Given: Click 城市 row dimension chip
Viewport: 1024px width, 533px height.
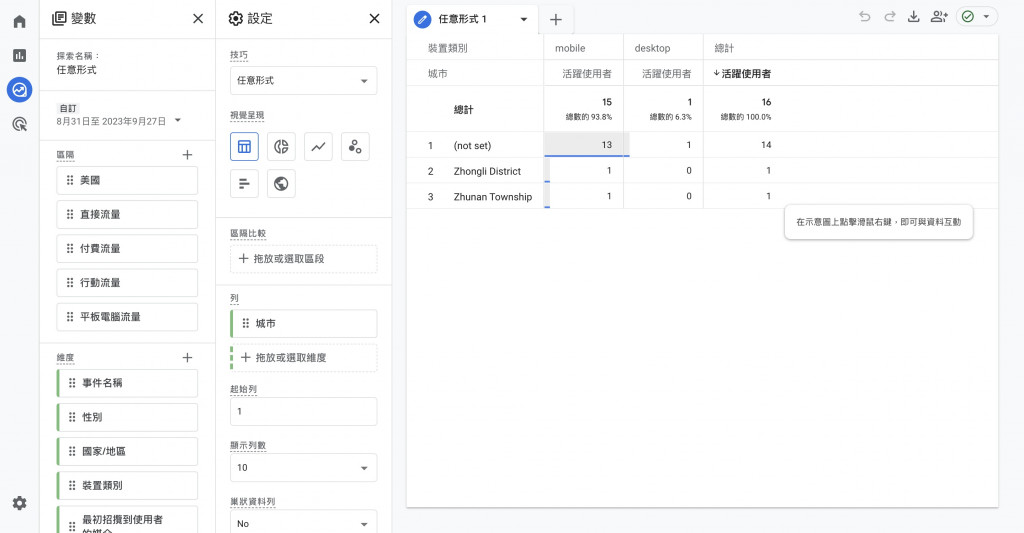Looking at the screenshot, I should 304,323.
